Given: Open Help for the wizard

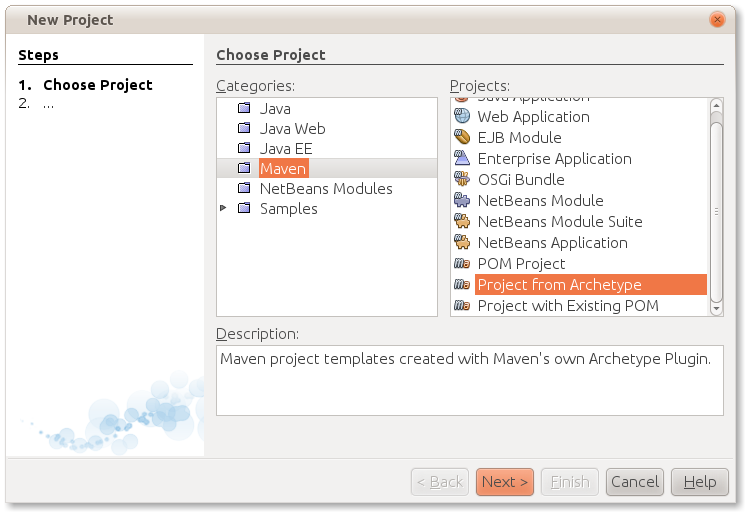Looking at the screenshot, I should coord(700,482).
